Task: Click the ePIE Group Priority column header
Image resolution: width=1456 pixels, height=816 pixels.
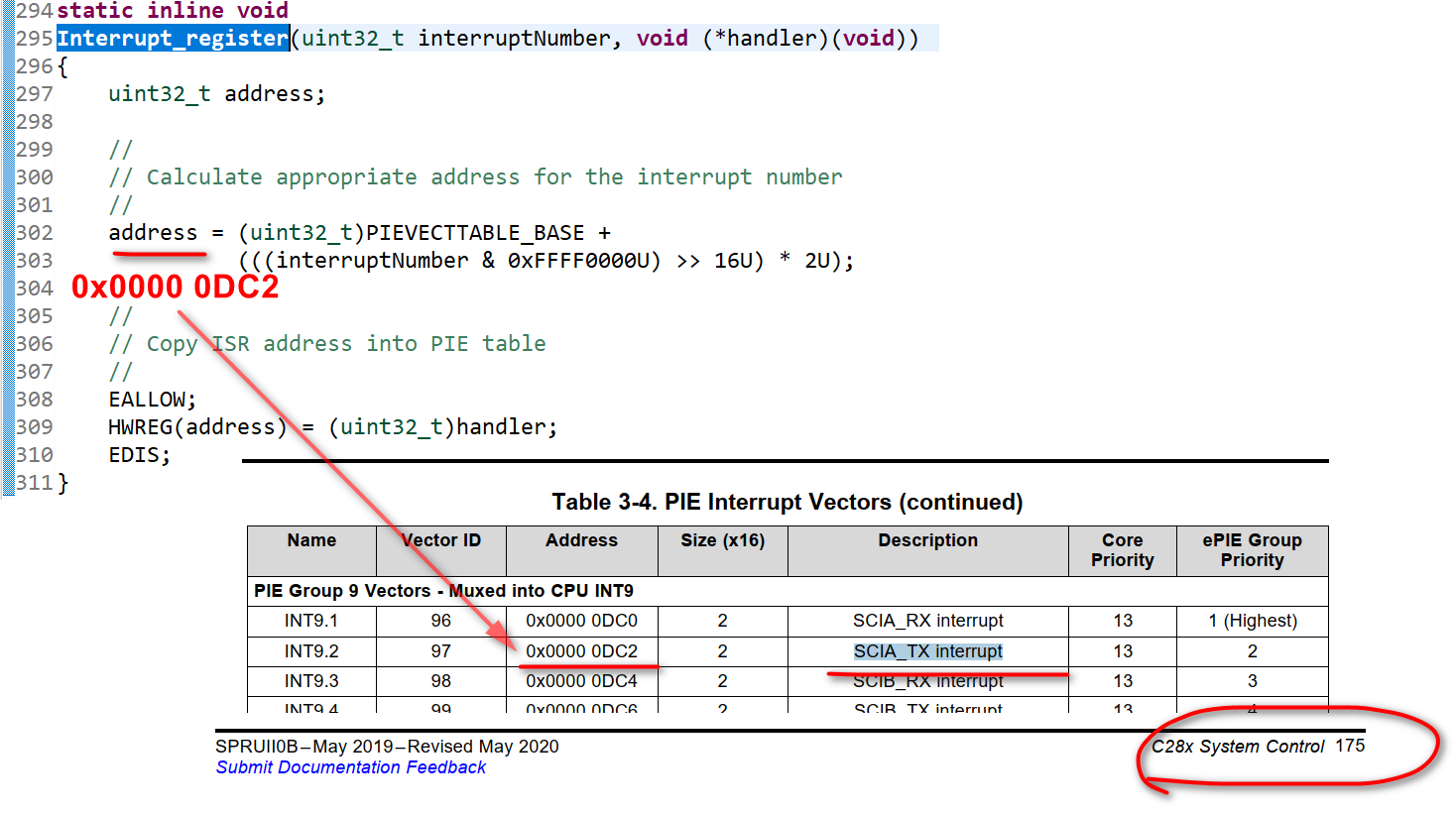Action: pos(1252,550)
